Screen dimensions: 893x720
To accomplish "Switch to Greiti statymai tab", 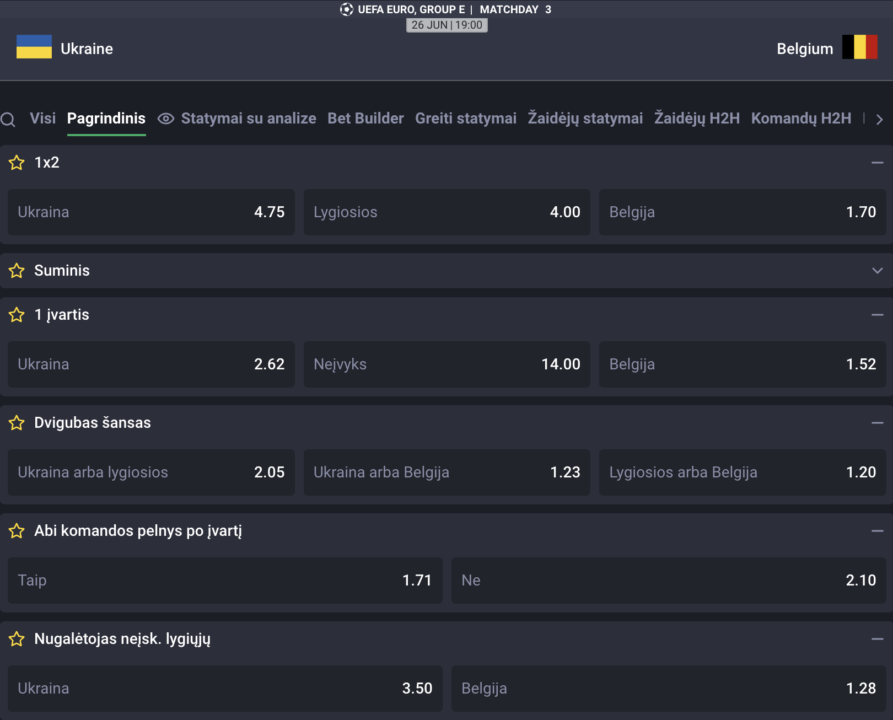I will point(466,118).
